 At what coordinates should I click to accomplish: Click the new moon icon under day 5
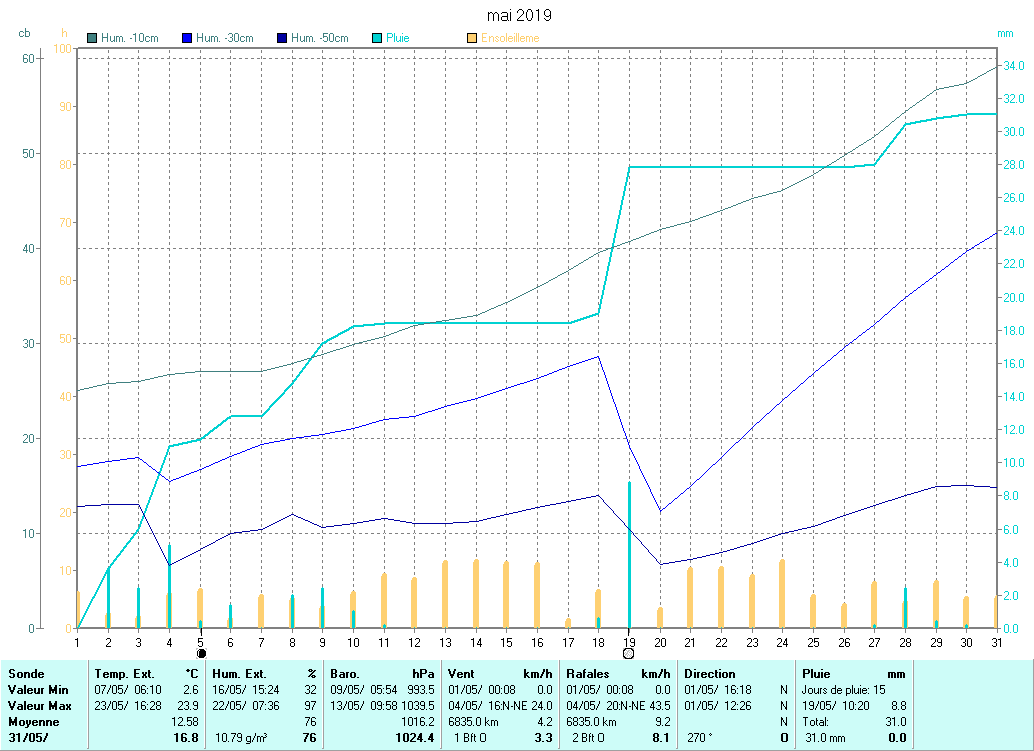tap(200, 654)
